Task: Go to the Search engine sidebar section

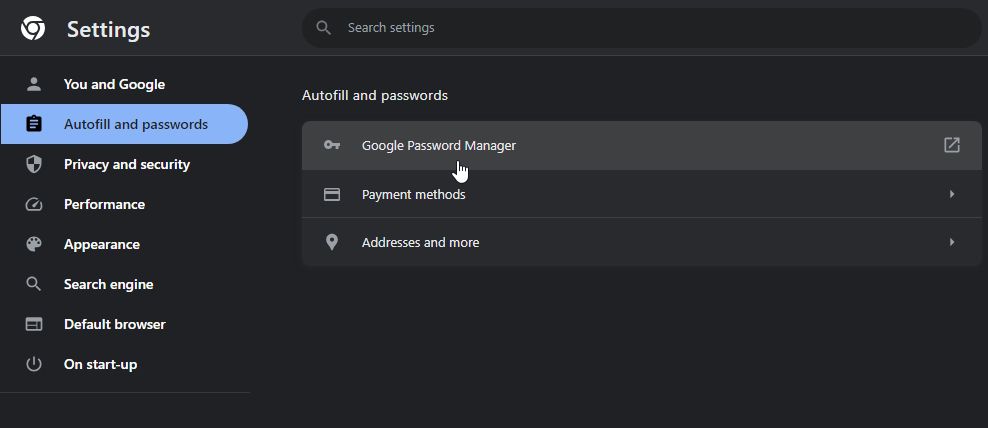Action: 108,284
